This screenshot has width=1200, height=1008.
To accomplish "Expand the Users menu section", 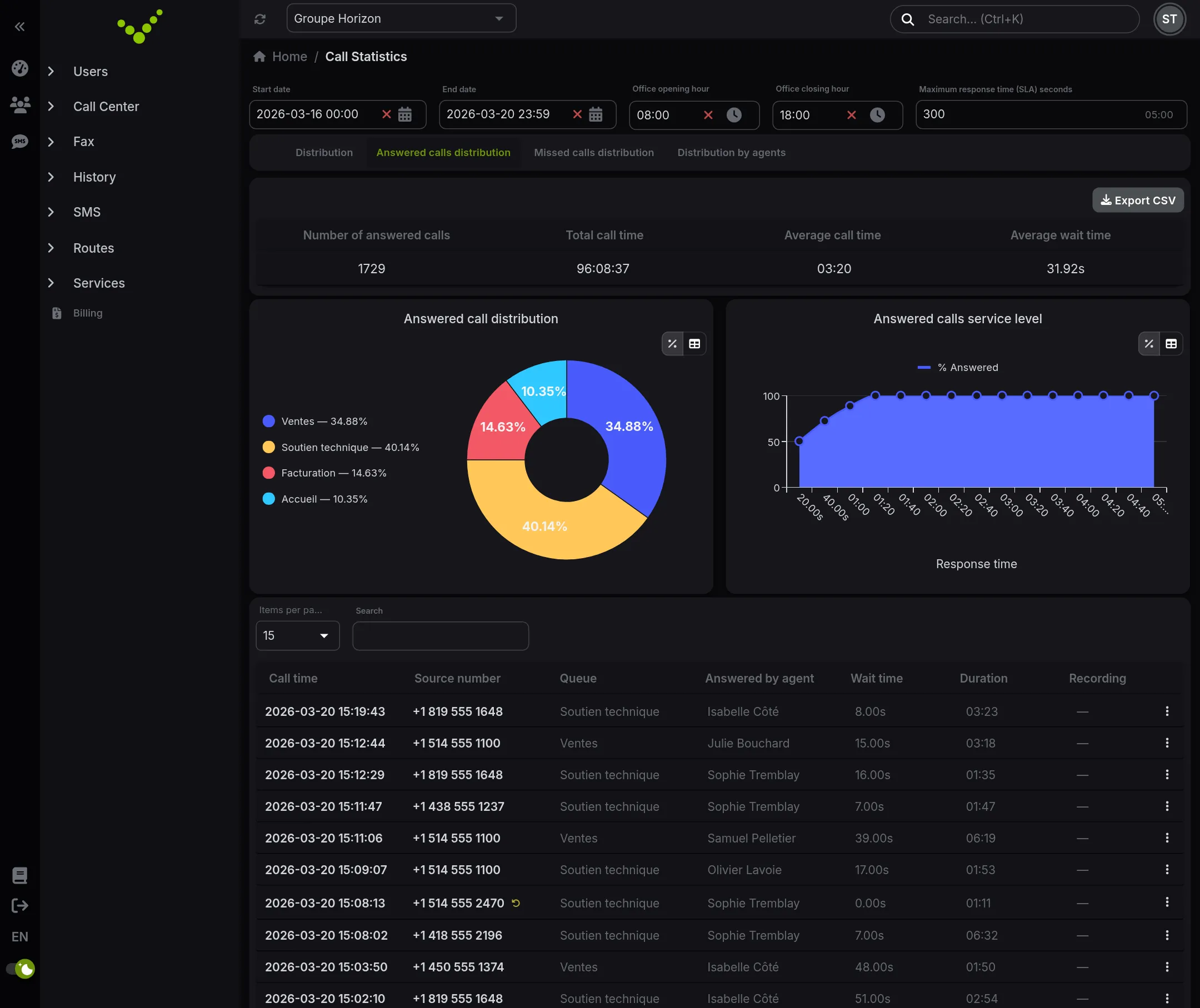I will (x=91, y=72).
